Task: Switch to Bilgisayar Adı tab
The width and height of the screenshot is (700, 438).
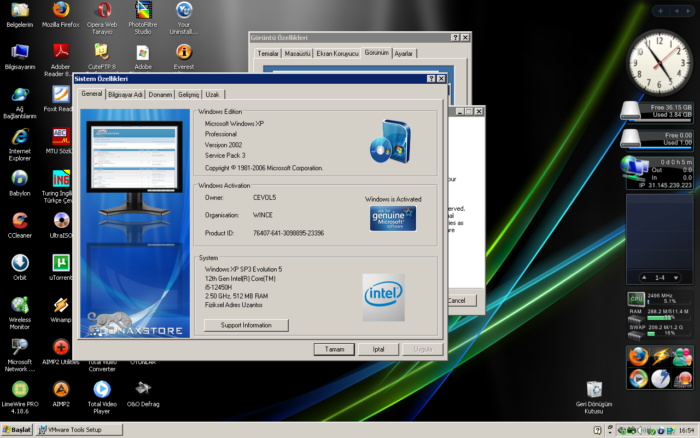Action: 125,95
